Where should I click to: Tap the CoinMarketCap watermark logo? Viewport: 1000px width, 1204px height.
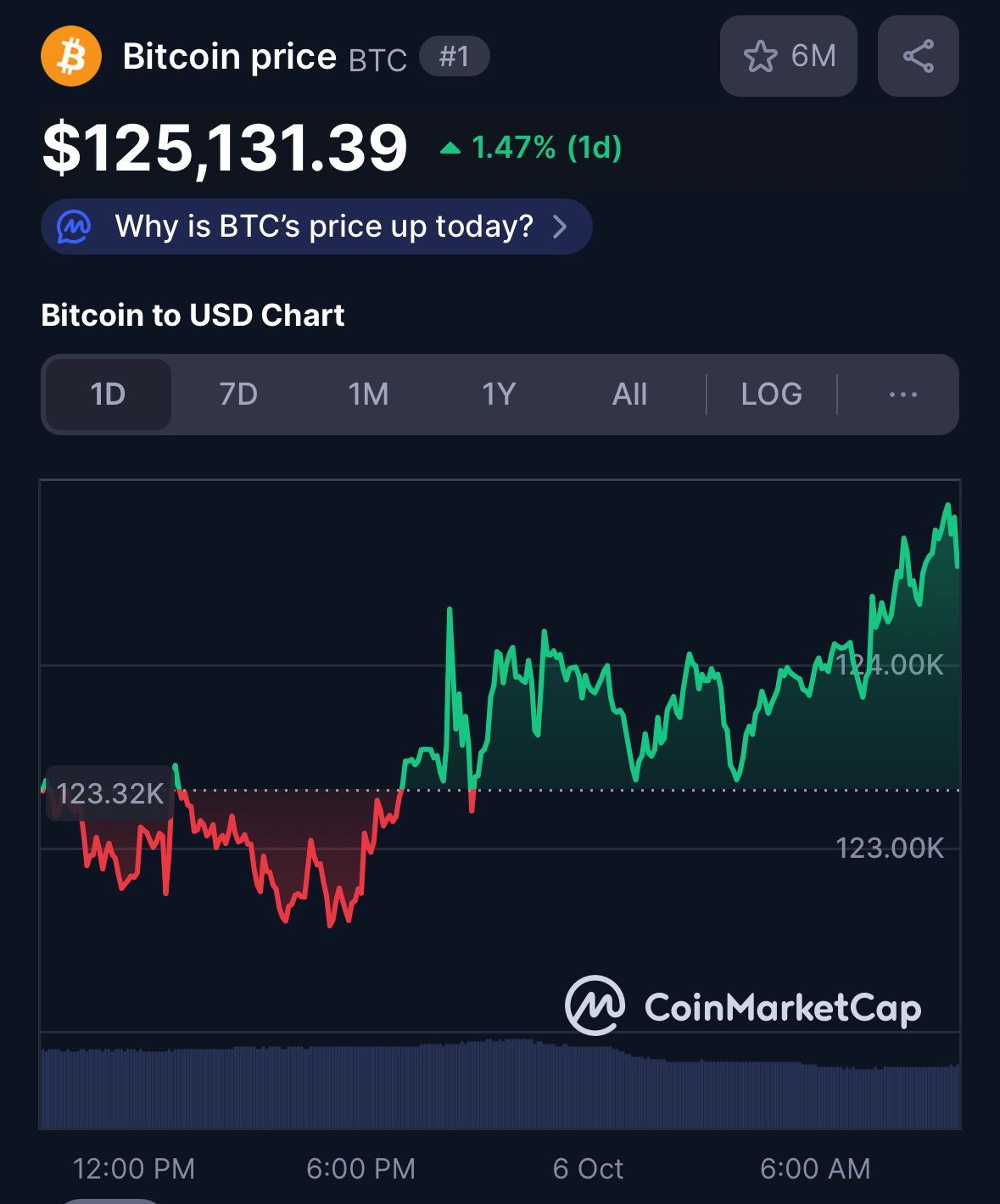click(x=595, y=1006)
